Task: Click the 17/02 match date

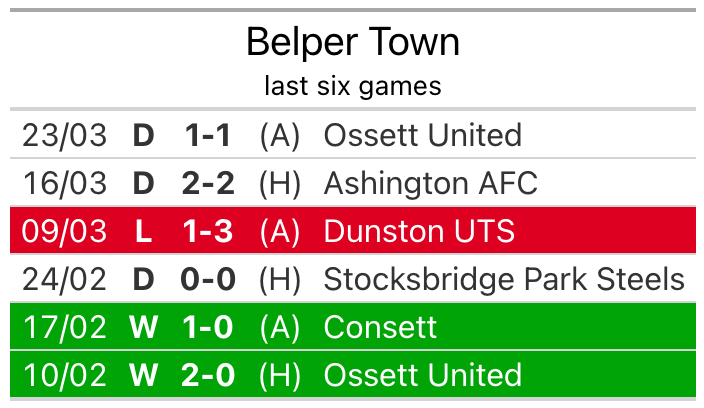Action: (64, 327)
